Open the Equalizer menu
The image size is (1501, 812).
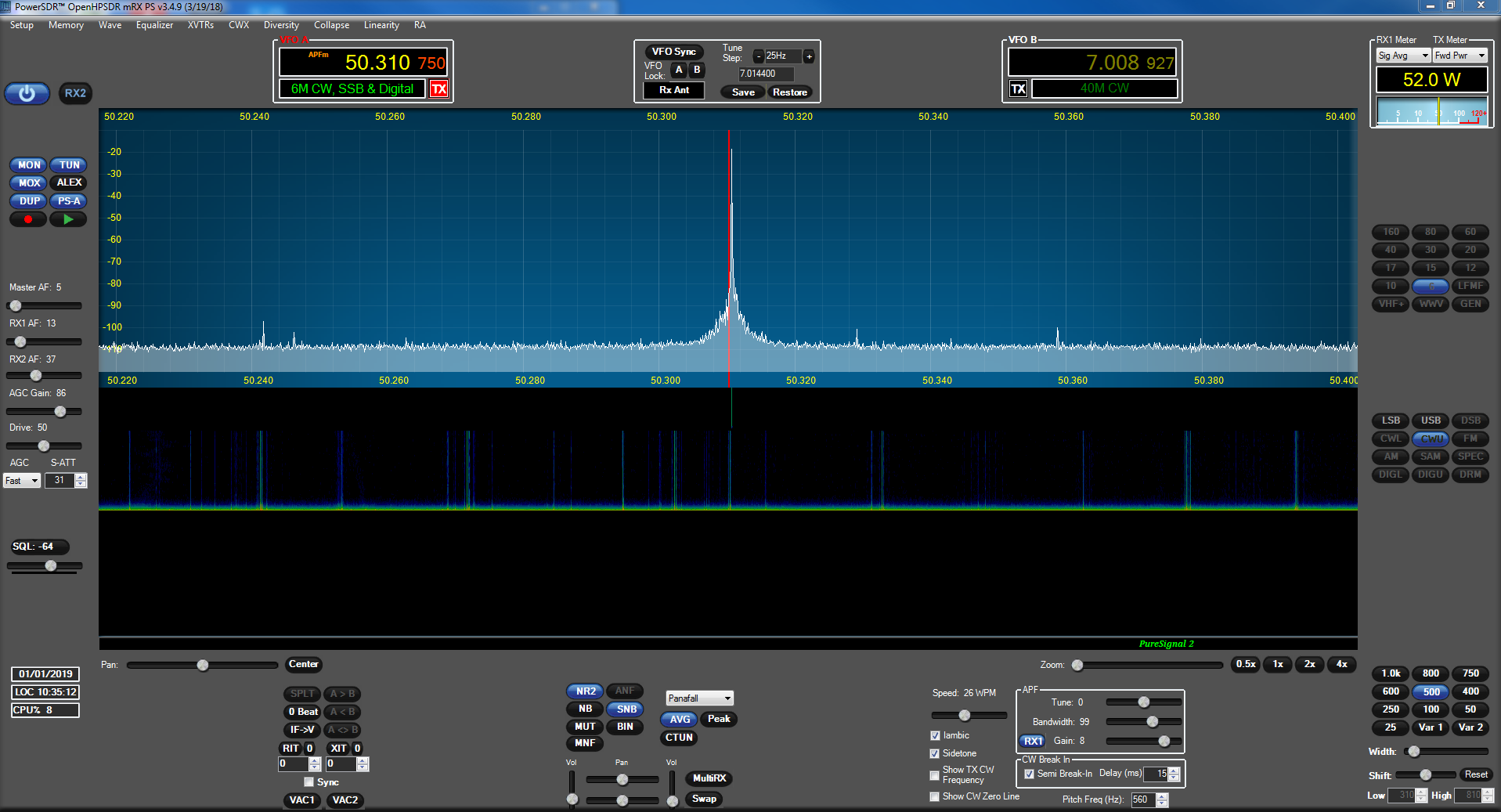pos(154,25)
